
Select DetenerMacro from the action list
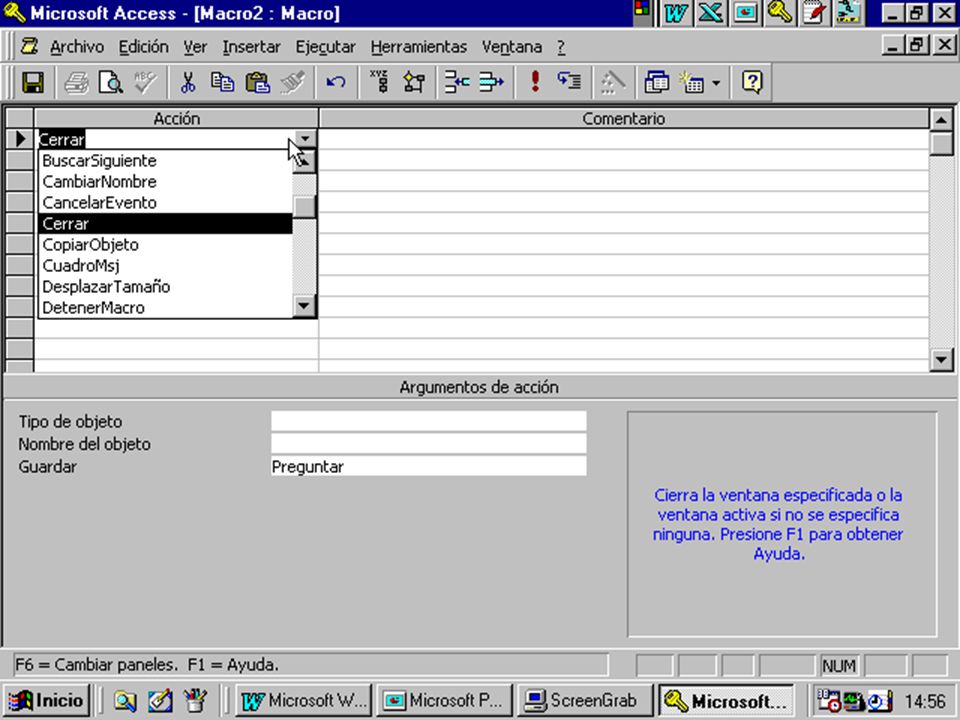point(165,307)
